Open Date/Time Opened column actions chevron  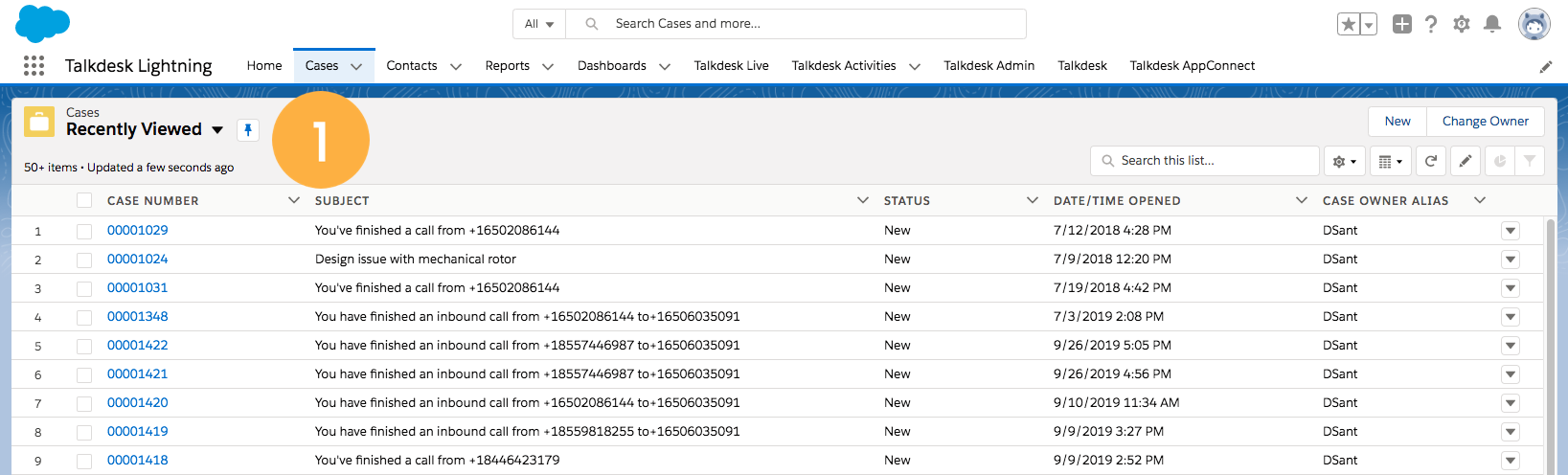click(x=1302, y=200)
